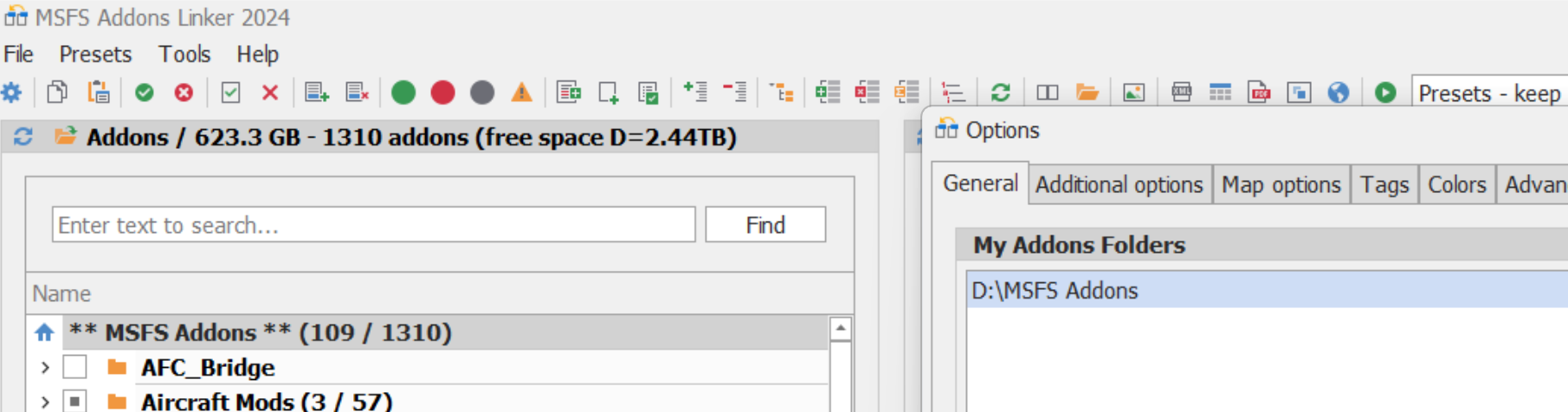The image size is (1568, 412).
Task: Click the picture image toolbar icon
Action: (1133, 92)
